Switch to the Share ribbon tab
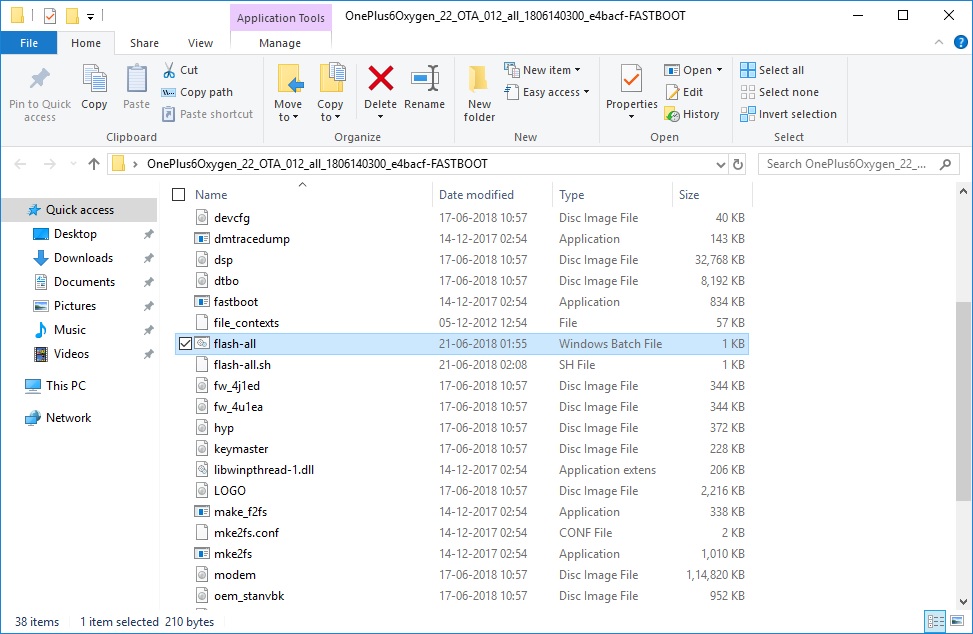This screenshot has height=634, width=973. coord(144,43)
